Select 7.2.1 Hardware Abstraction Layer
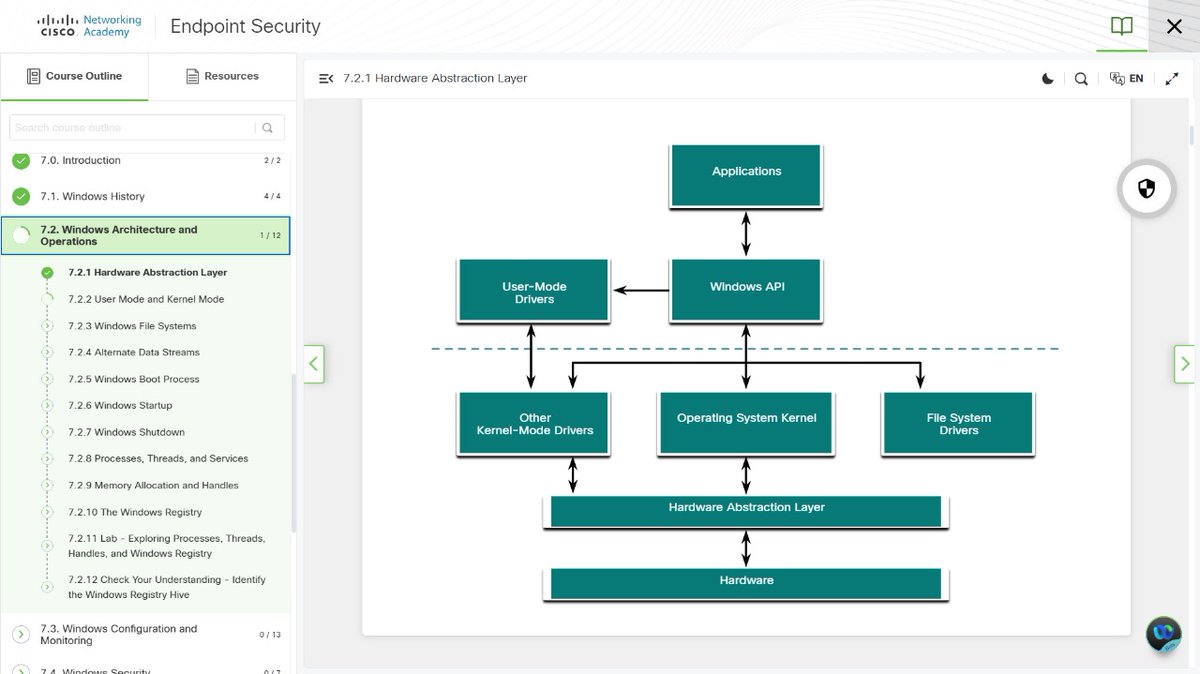1200x674 pixels. pyautogui.click(x=147, y=272)
